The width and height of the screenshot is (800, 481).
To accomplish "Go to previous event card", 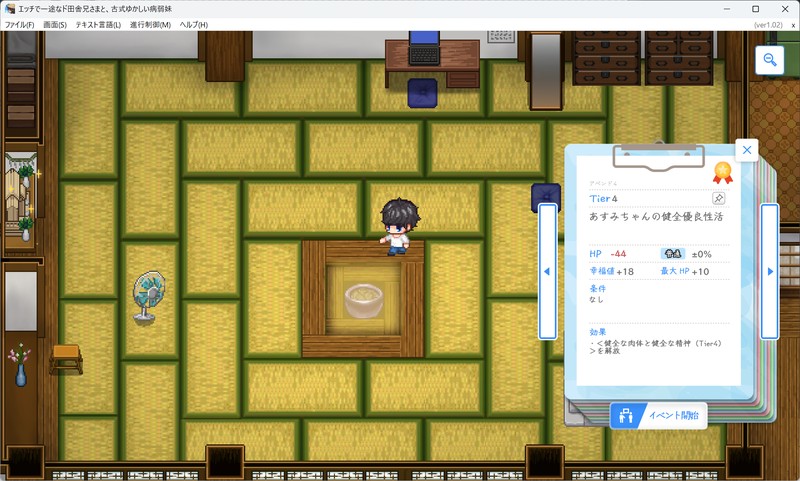I will 547,271.
